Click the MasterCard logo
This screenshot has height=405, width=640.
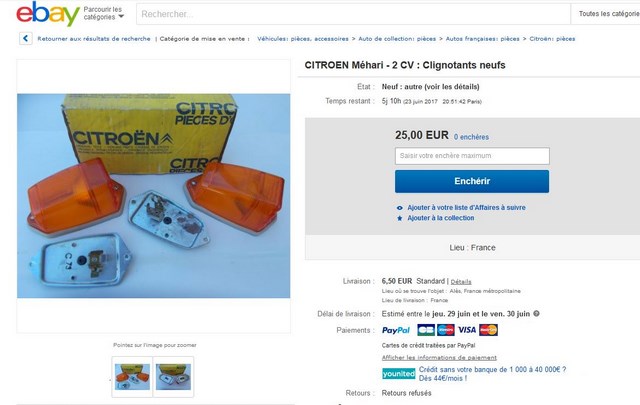[488, 330]
